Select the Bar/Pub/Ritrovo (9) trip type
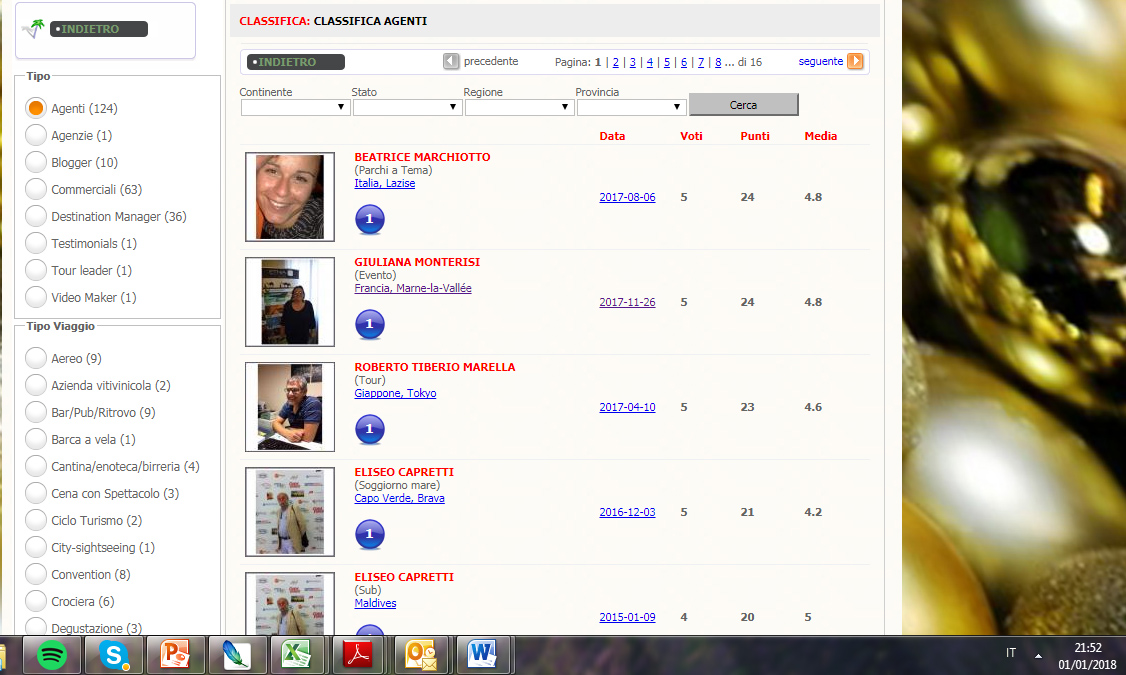1126x675 pixels. point(35,412)
